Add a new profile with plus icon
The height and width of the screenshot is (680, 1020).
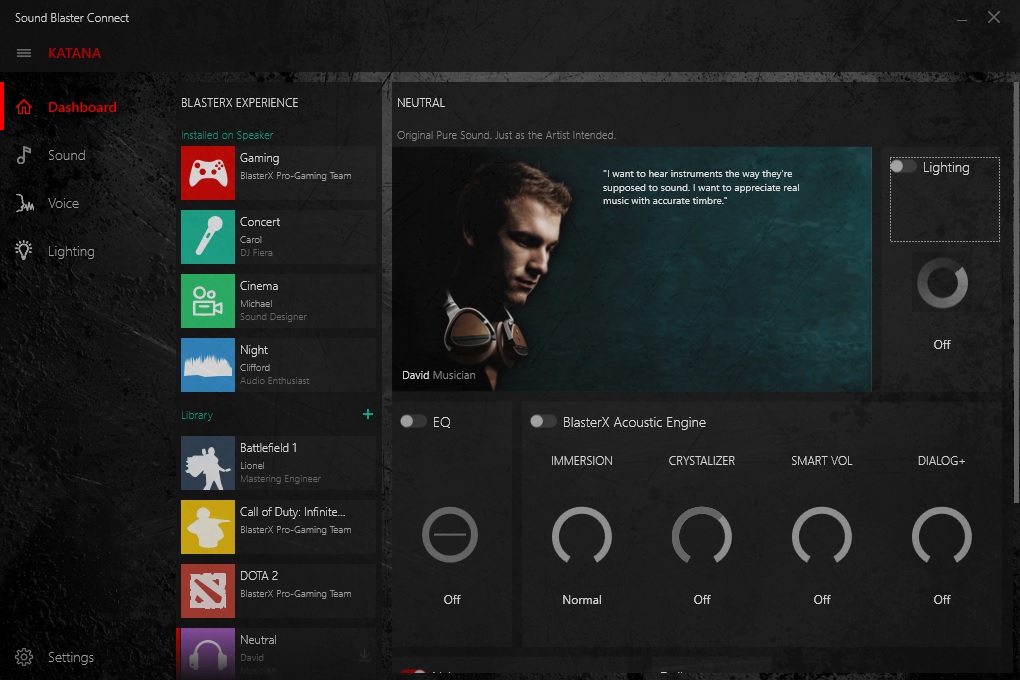[367, 415]
